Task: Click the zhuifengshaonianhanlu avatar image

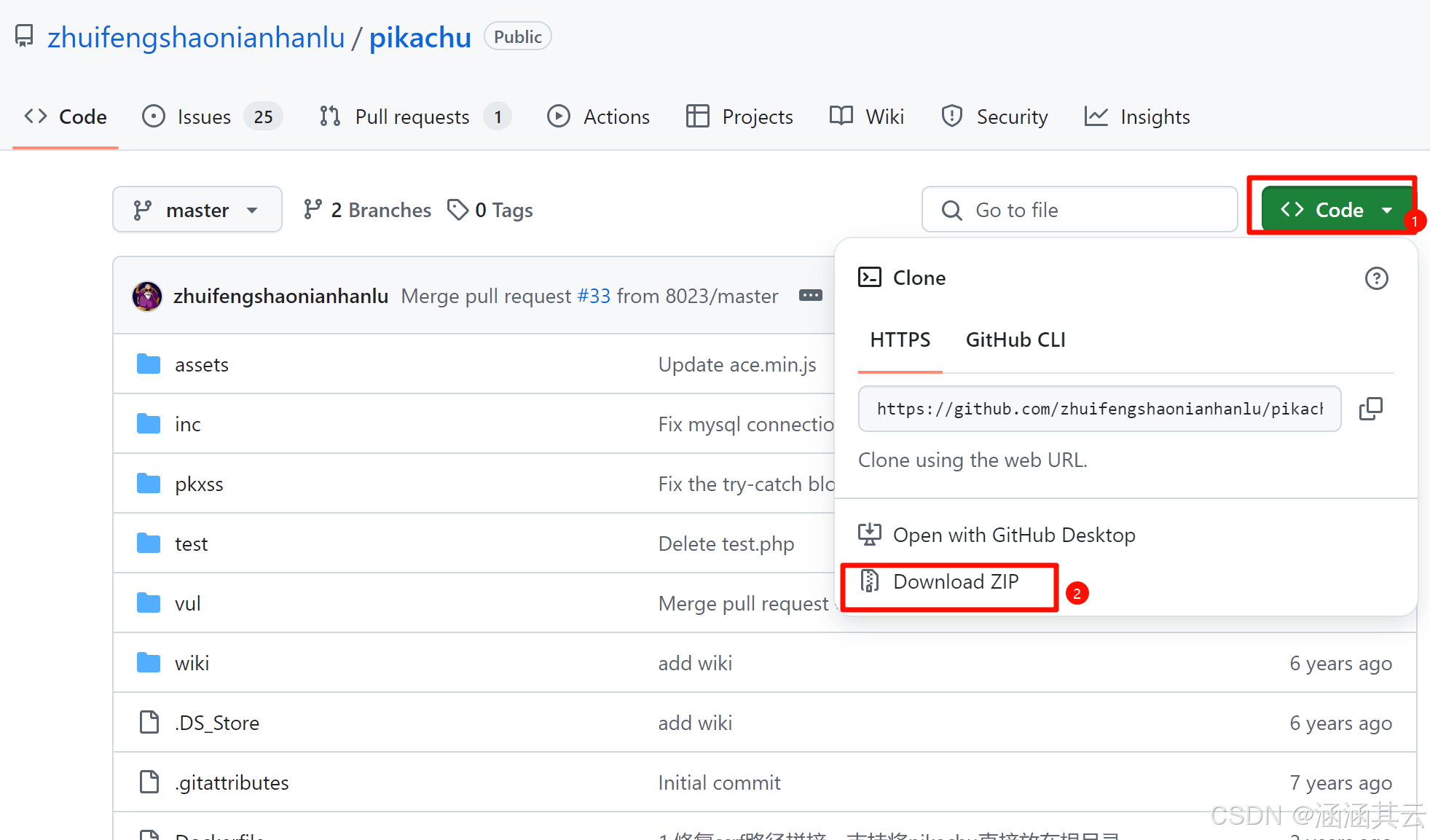Action: point(147,297)
